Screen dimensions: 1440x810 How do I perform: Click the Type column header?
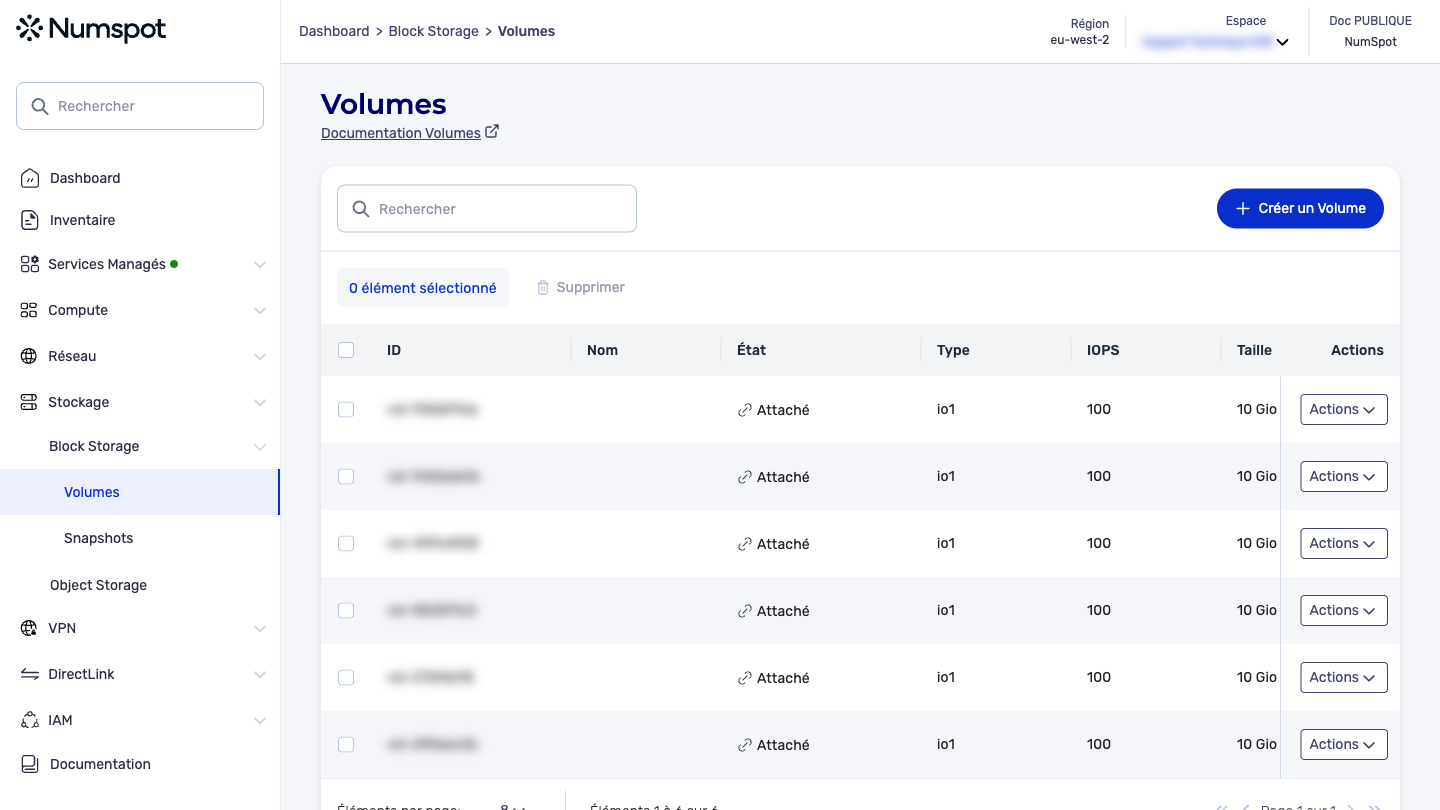953,350
